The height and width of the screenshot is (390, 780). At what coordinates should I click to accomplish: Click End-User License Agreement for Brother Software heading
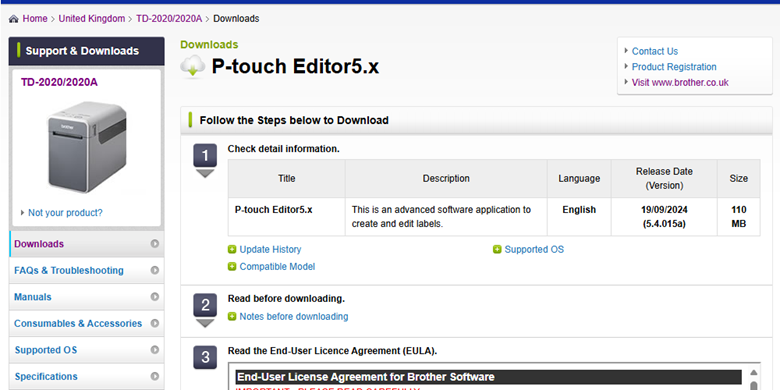click(366, 377)
